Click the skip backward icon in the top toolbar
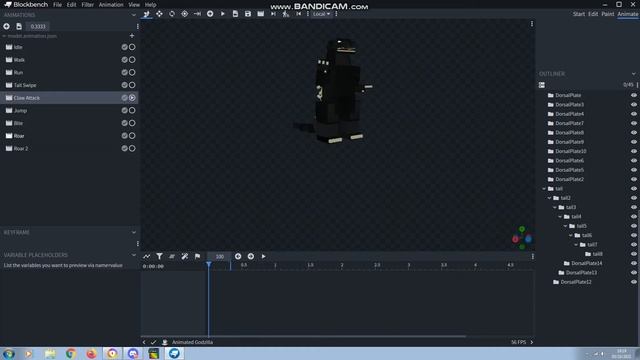 pos(298,14)
